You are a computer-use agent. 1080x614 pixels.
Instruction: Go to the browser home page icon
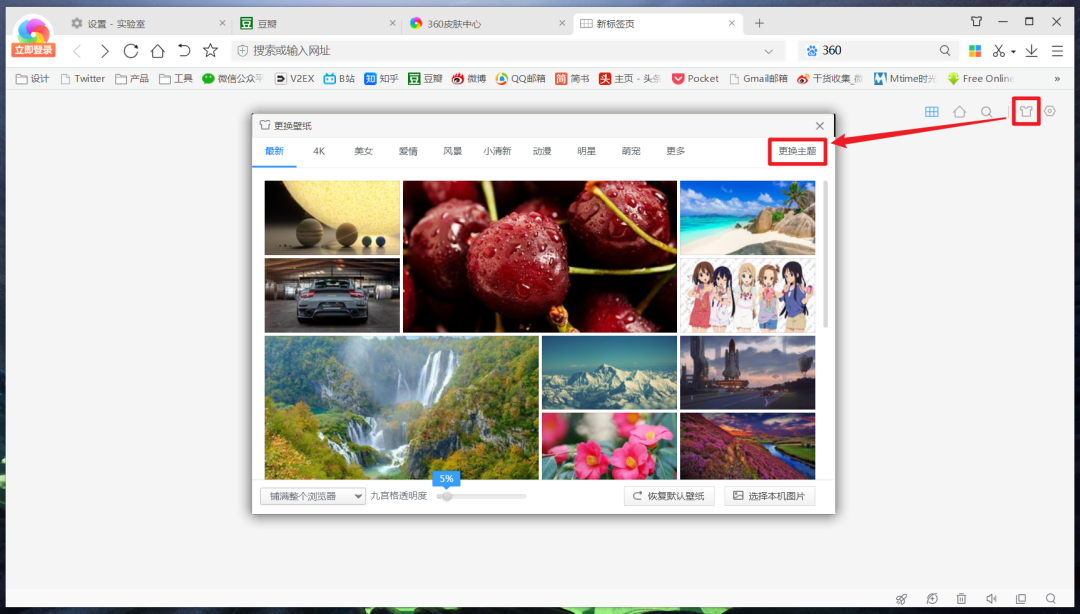click(158, 51)
